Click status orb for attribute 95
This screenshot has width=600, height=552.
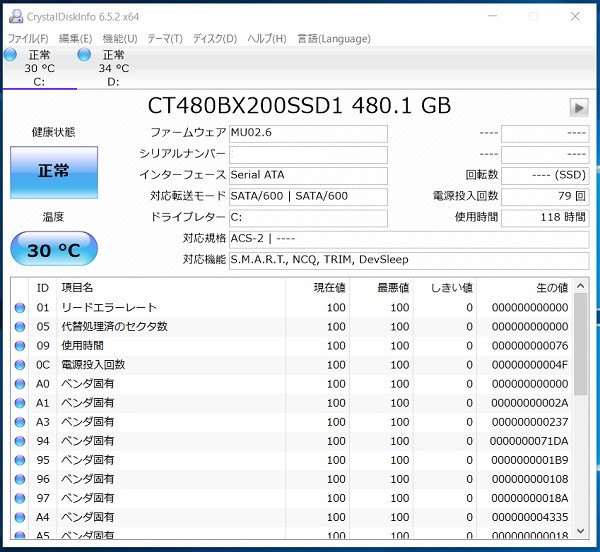20,460
